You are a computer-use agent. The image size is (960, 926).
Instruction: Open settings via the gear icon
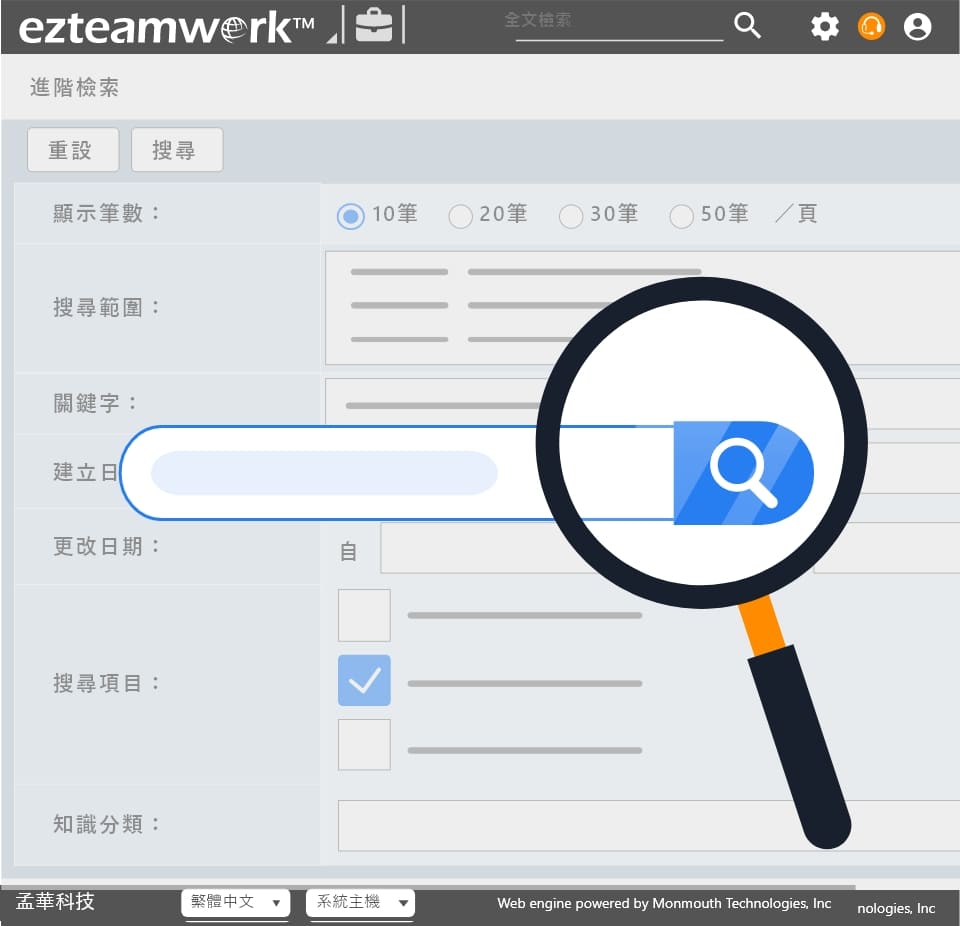825,26
